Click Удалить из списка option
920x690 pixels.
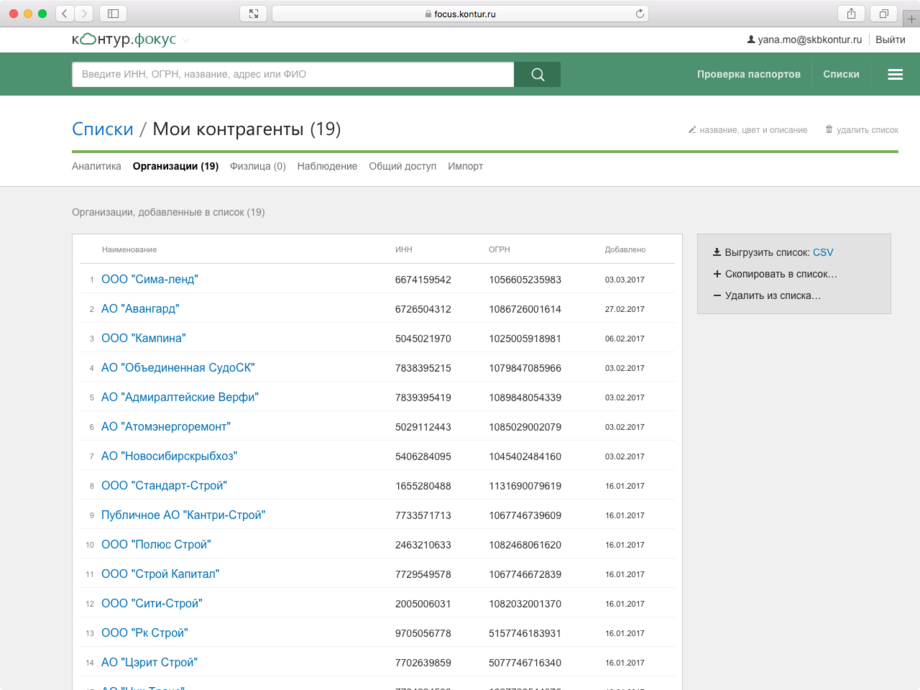(772, 295)
